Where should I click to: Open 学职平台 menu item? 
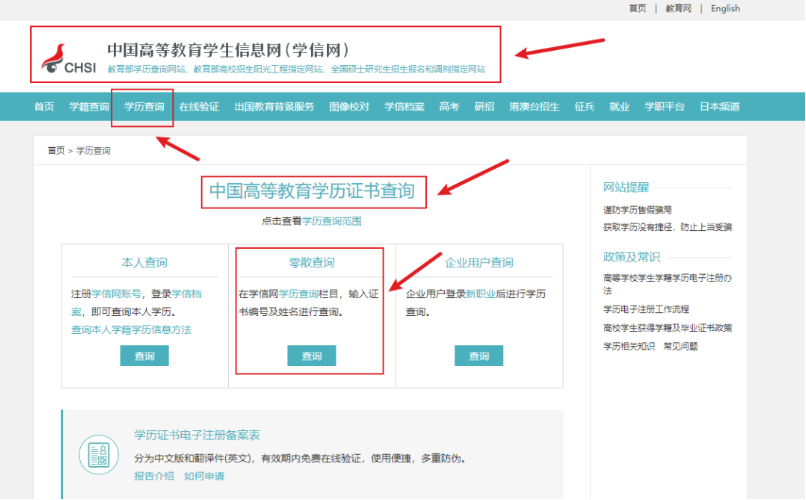tap(665, 106)
